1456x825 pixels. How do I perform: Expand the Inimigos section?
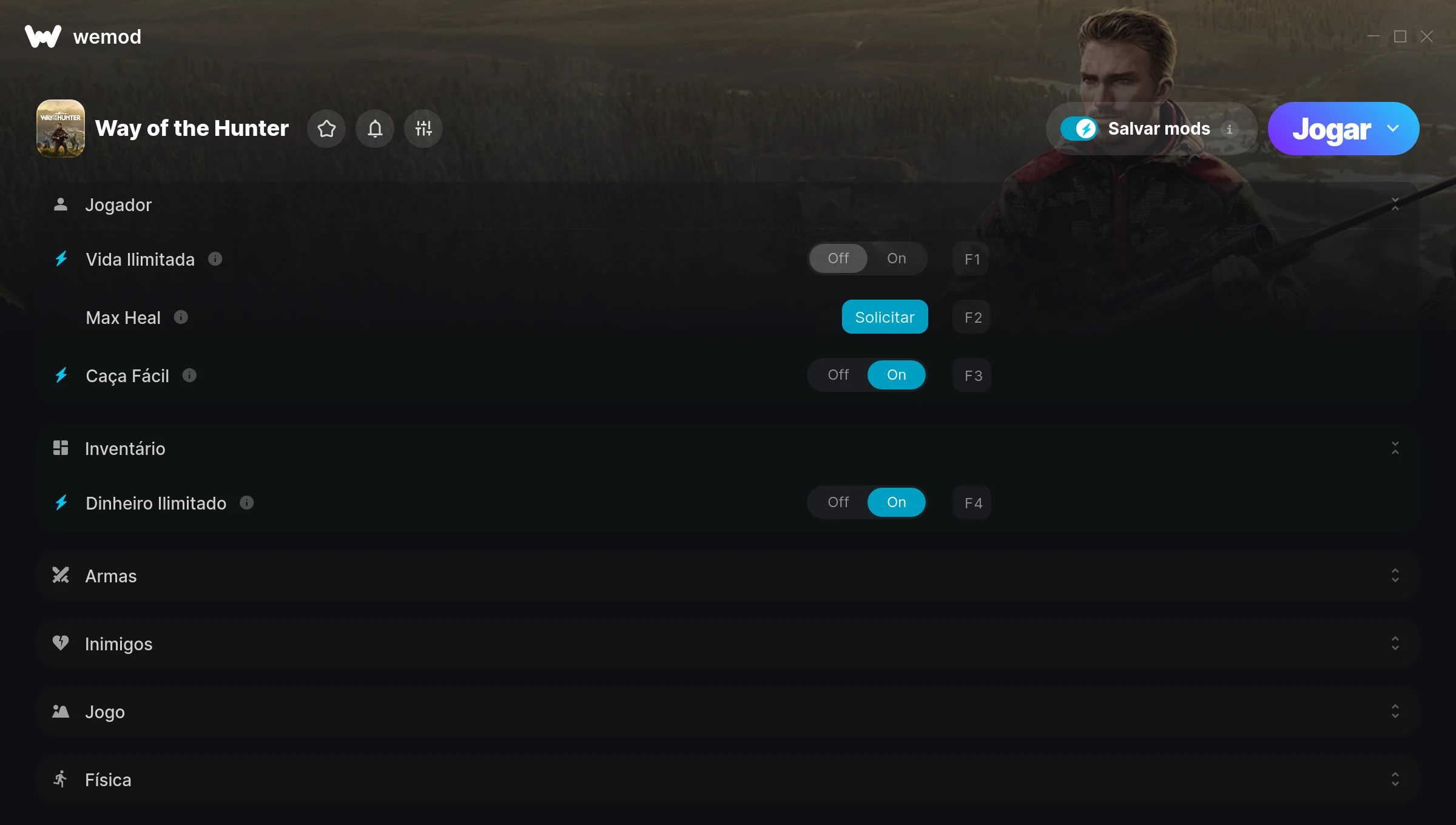pos(1395,644)
